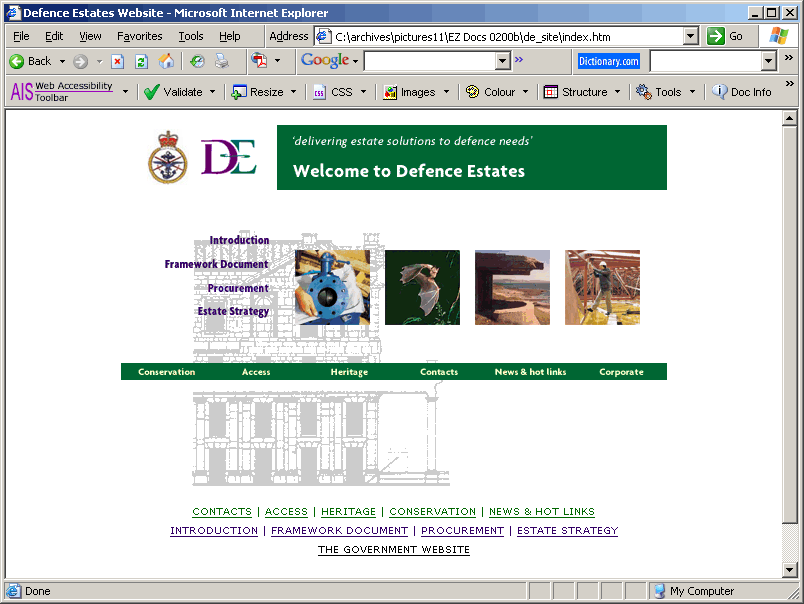Click the Tools gears icon
This screenshot has width=804, height=604.
pos(644,92)
